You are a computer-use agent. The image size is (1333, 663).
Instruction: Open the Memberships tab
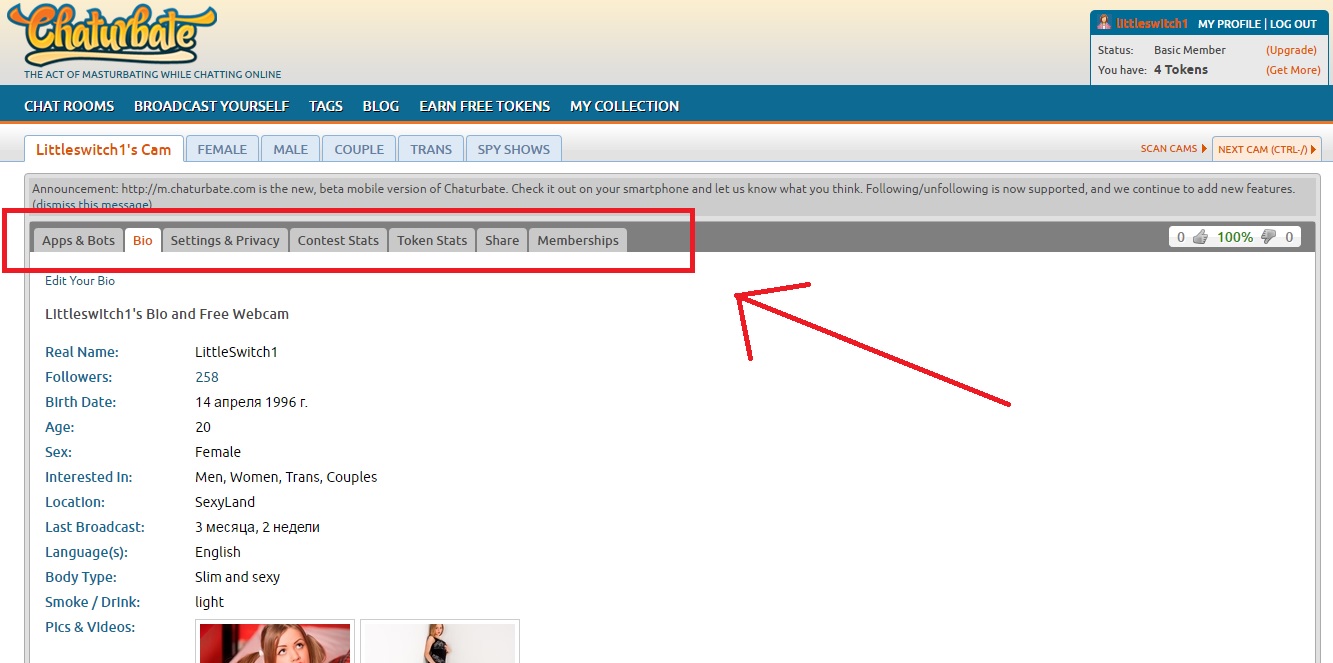click(578, 240)
